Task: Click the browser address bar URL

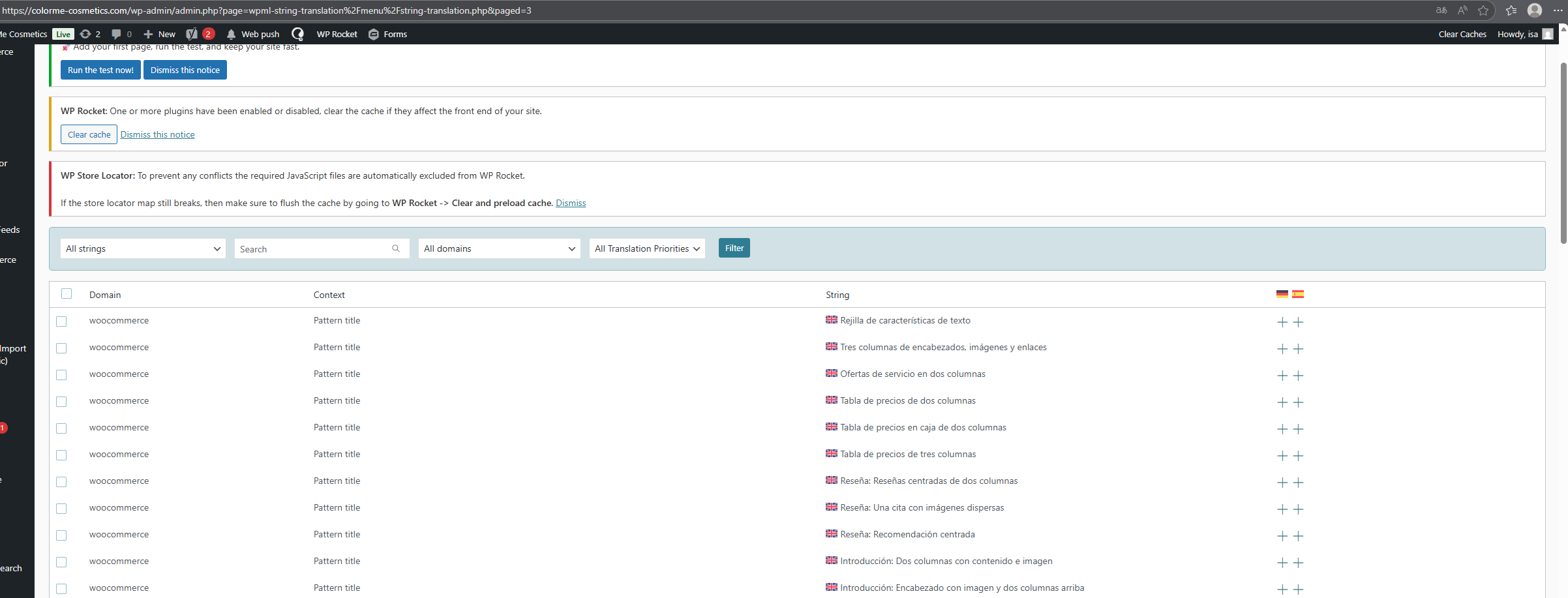Action: click(267, 10)
